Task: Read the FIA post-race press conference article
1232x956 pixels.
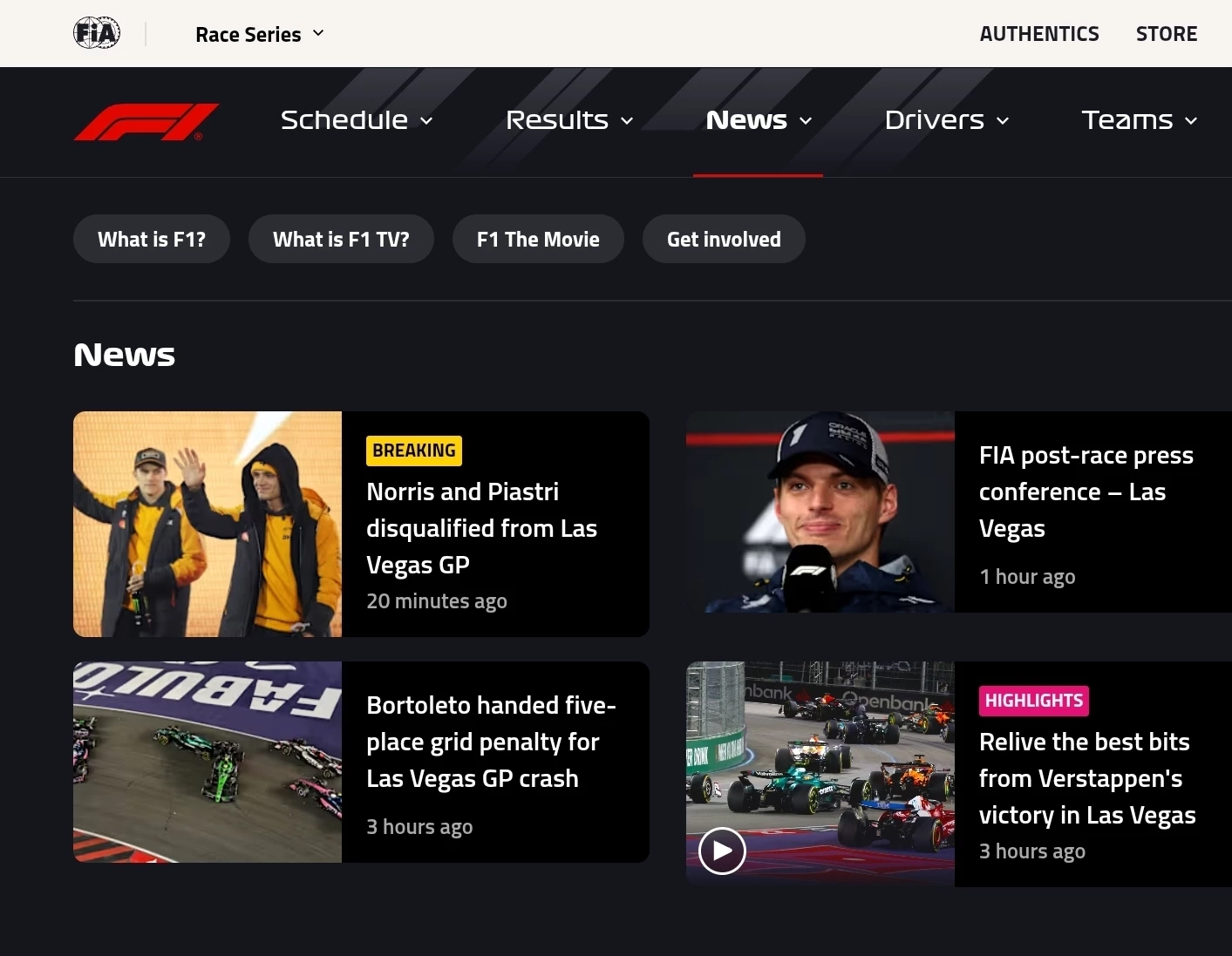Action: click(x=1086, y=492)
